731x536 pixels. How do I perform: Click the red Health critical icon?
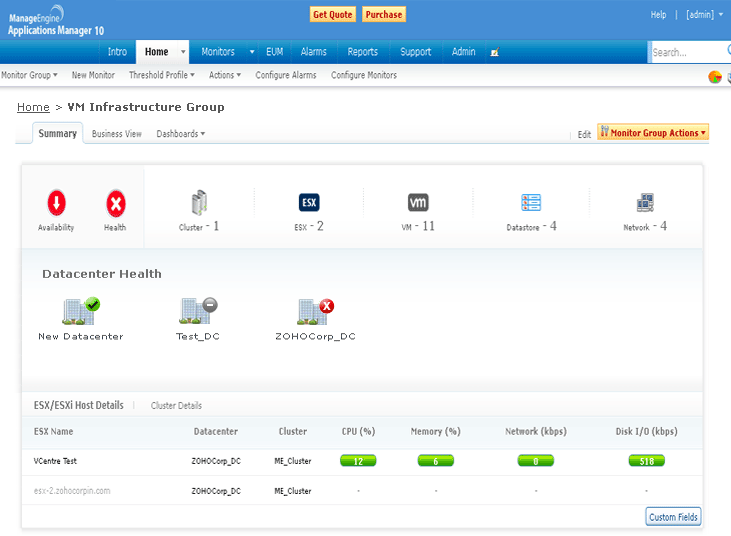[116, 204]
